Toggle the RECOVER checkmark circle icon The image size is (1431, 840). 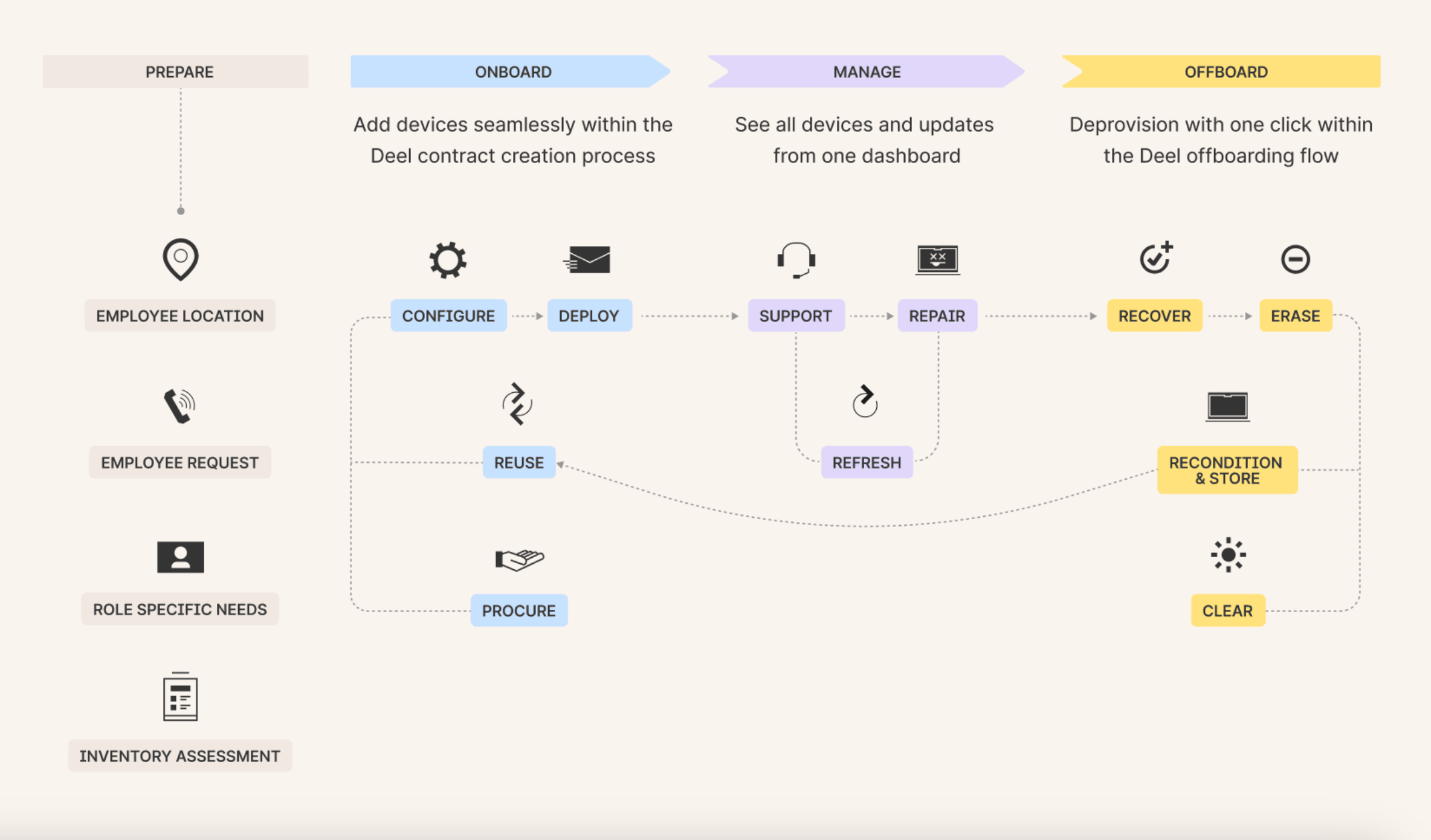[1154, 258]
